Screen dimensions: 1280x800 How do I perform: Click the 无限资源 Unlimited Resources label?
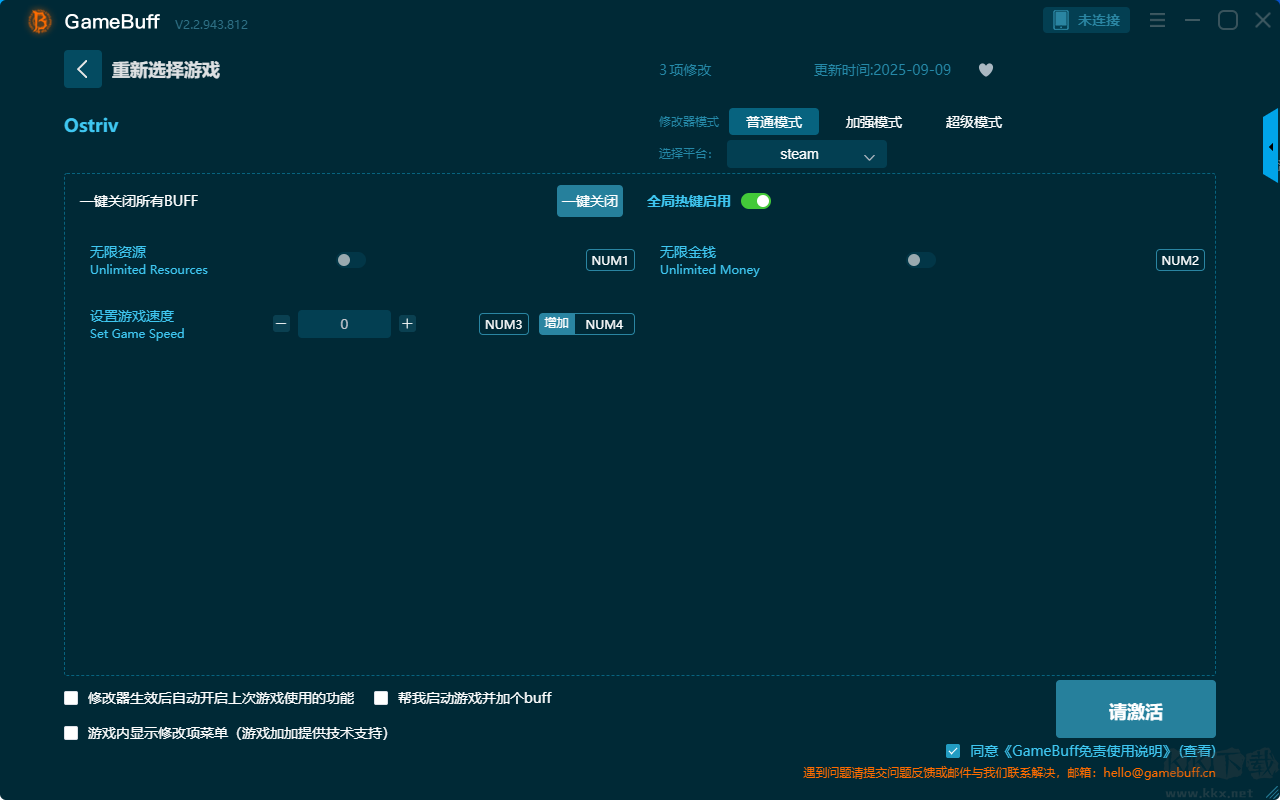149,260
